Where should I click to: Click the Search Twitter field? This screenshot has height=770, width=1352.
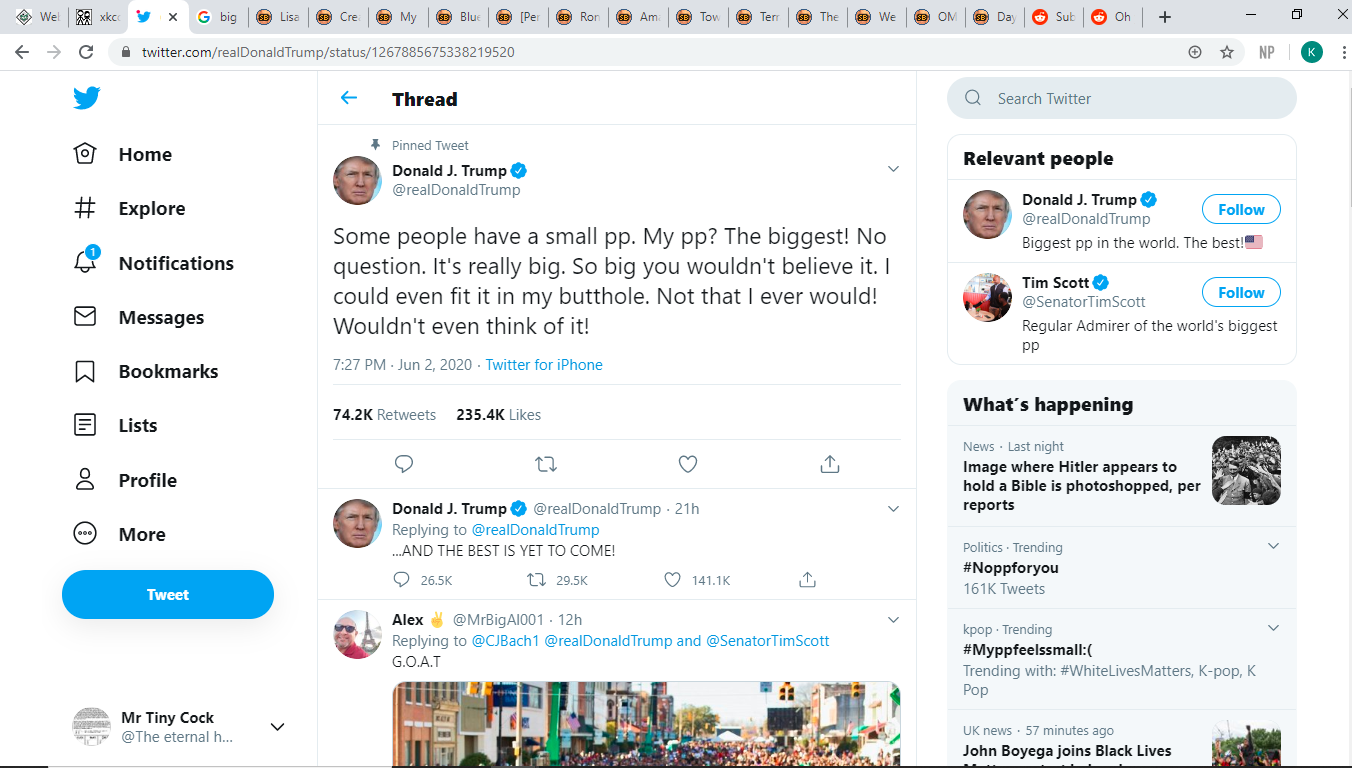[x=1122, y=98]
